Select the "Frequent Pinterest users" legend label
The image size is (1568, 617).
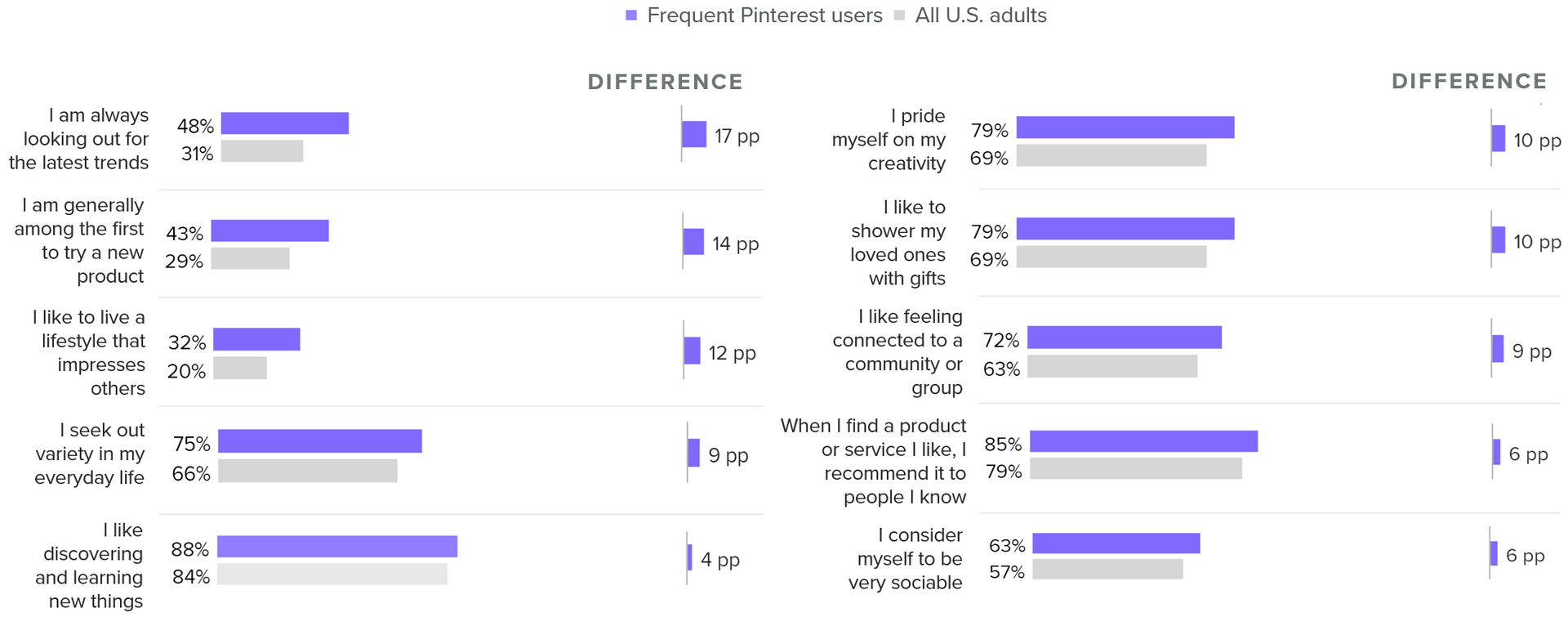click(x=764, y=16)
